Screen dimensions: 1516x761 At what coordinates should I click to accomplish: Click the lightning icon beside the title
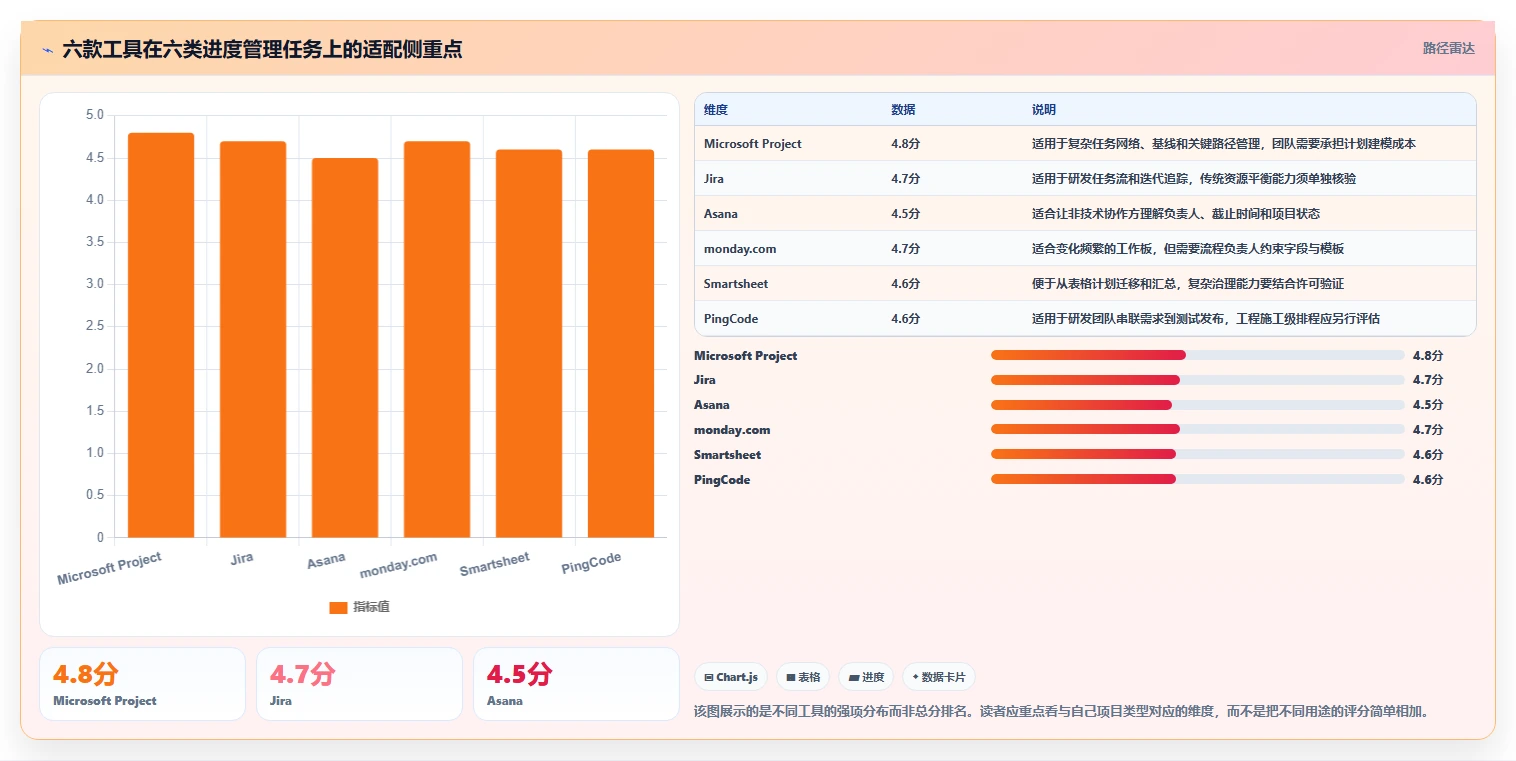pos(47,49)
